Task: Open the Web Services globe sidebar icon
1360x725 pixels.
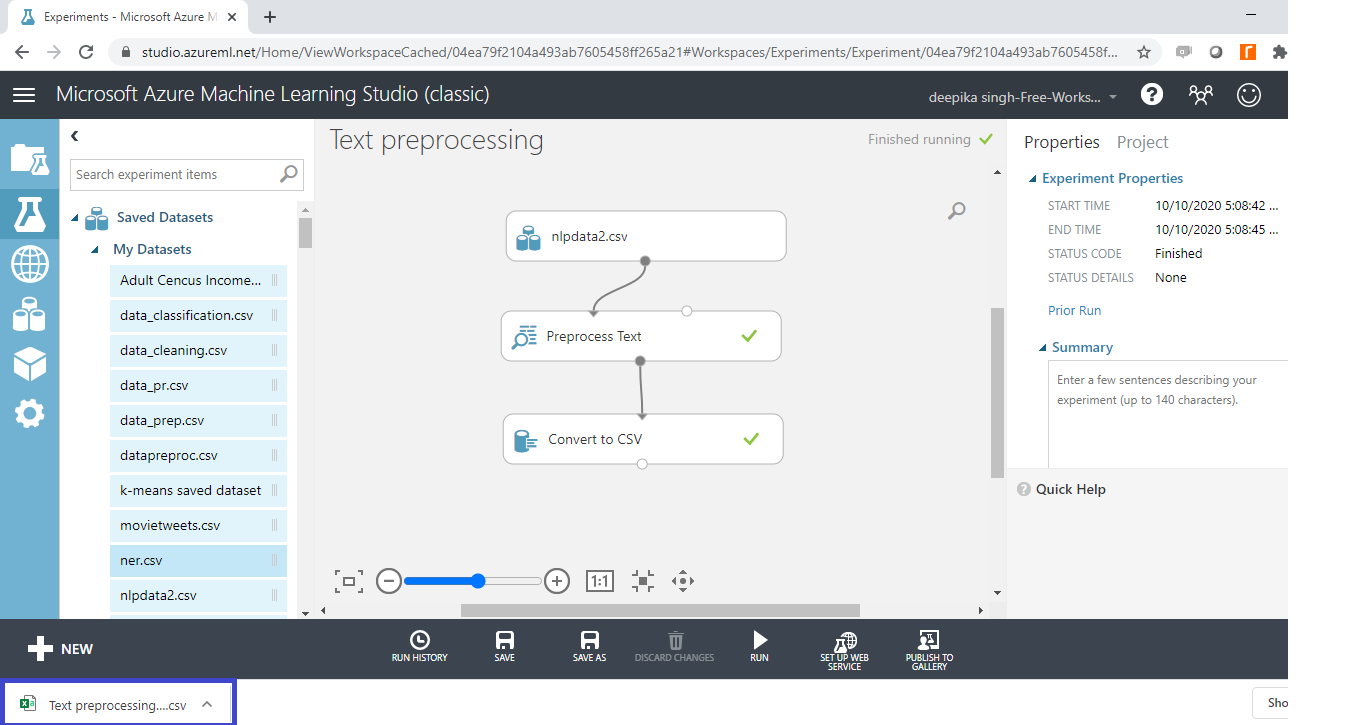Action: 29,265
